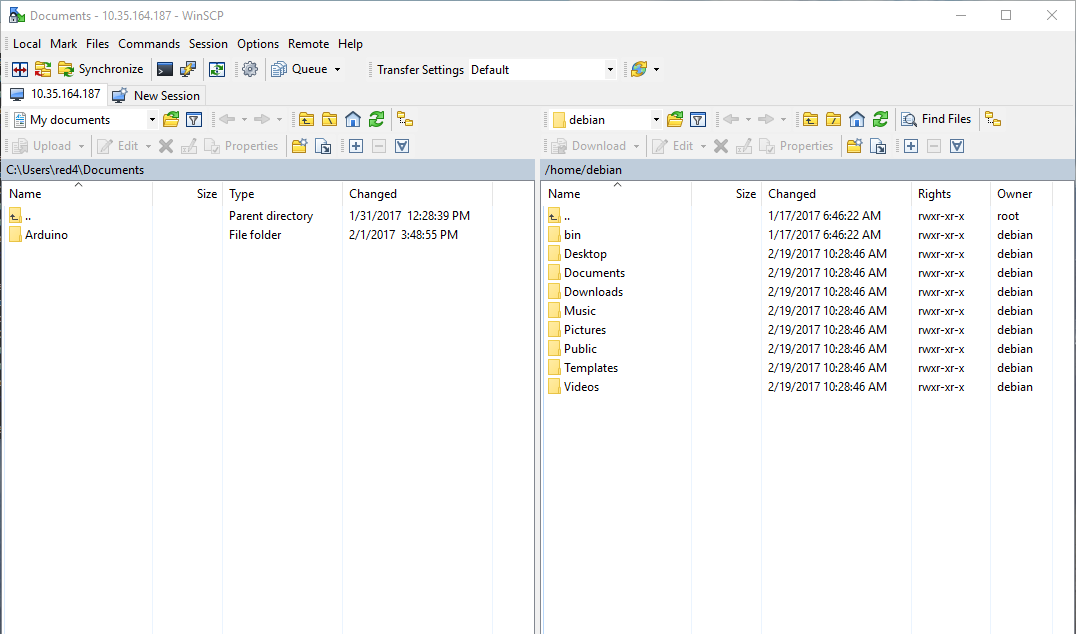Click local Invert Selection icon
The height and width of the screenshot is (634, 1076).
pos(402,146)
